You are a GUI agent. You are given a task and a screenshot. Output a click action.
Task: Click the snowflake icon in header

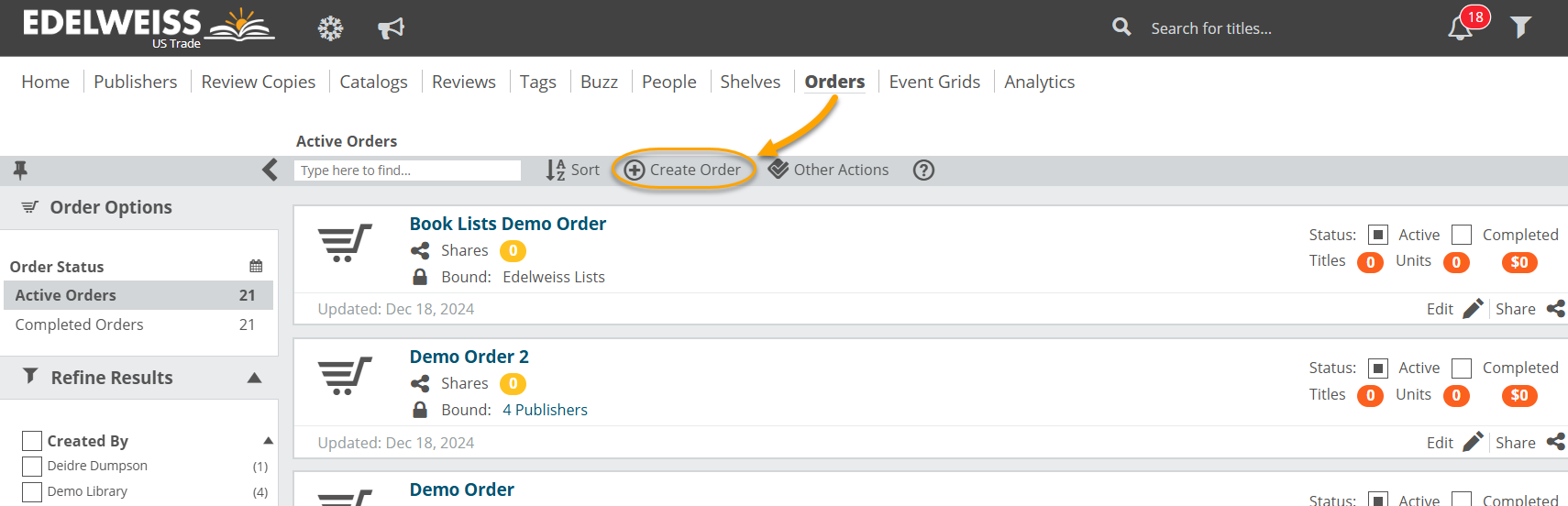click(330, 28)
